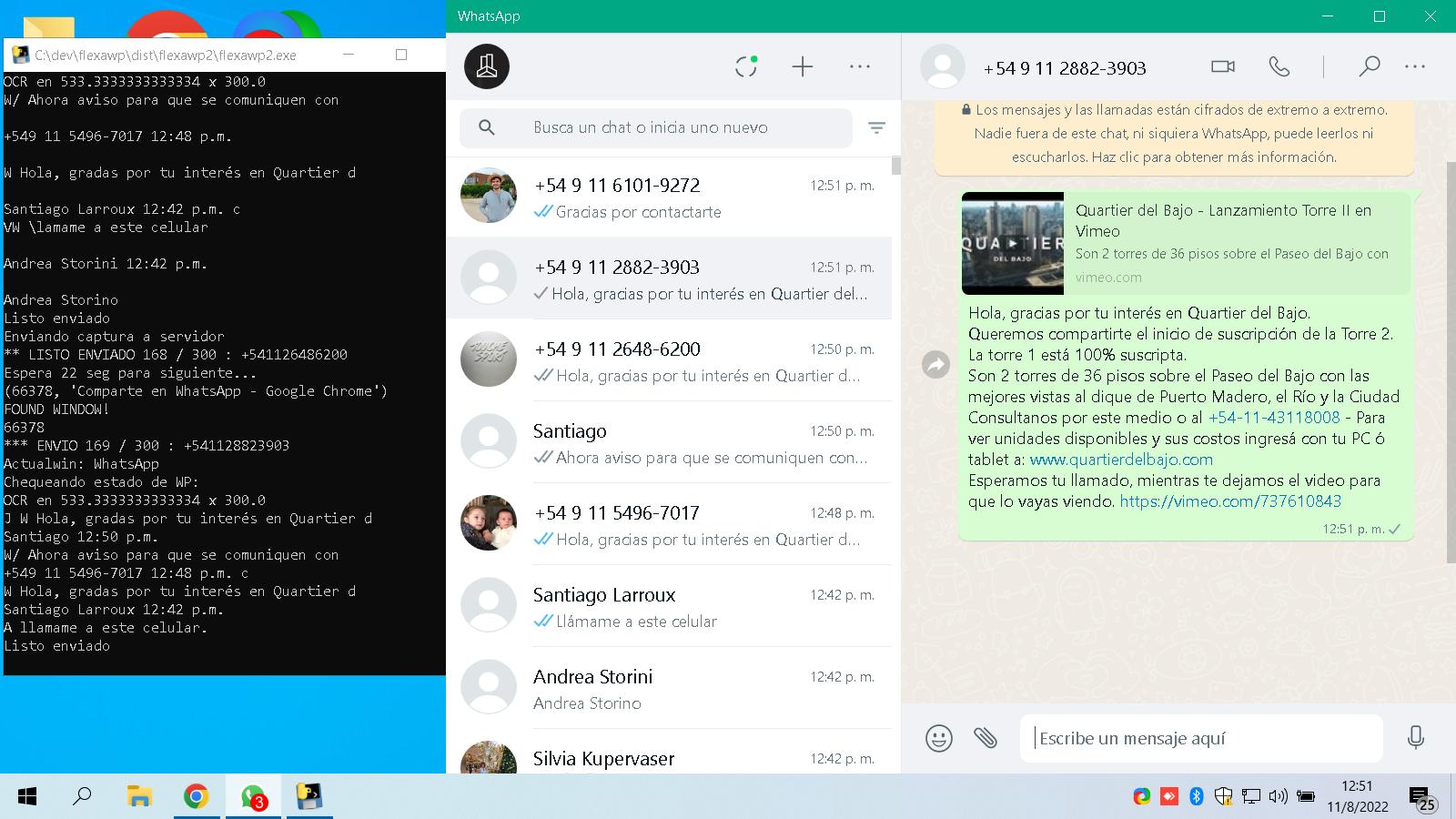Viewport: 1456px width, 819px height.
Task: Open the Chrome icon in the system tray
Action: click(1142, 797)
